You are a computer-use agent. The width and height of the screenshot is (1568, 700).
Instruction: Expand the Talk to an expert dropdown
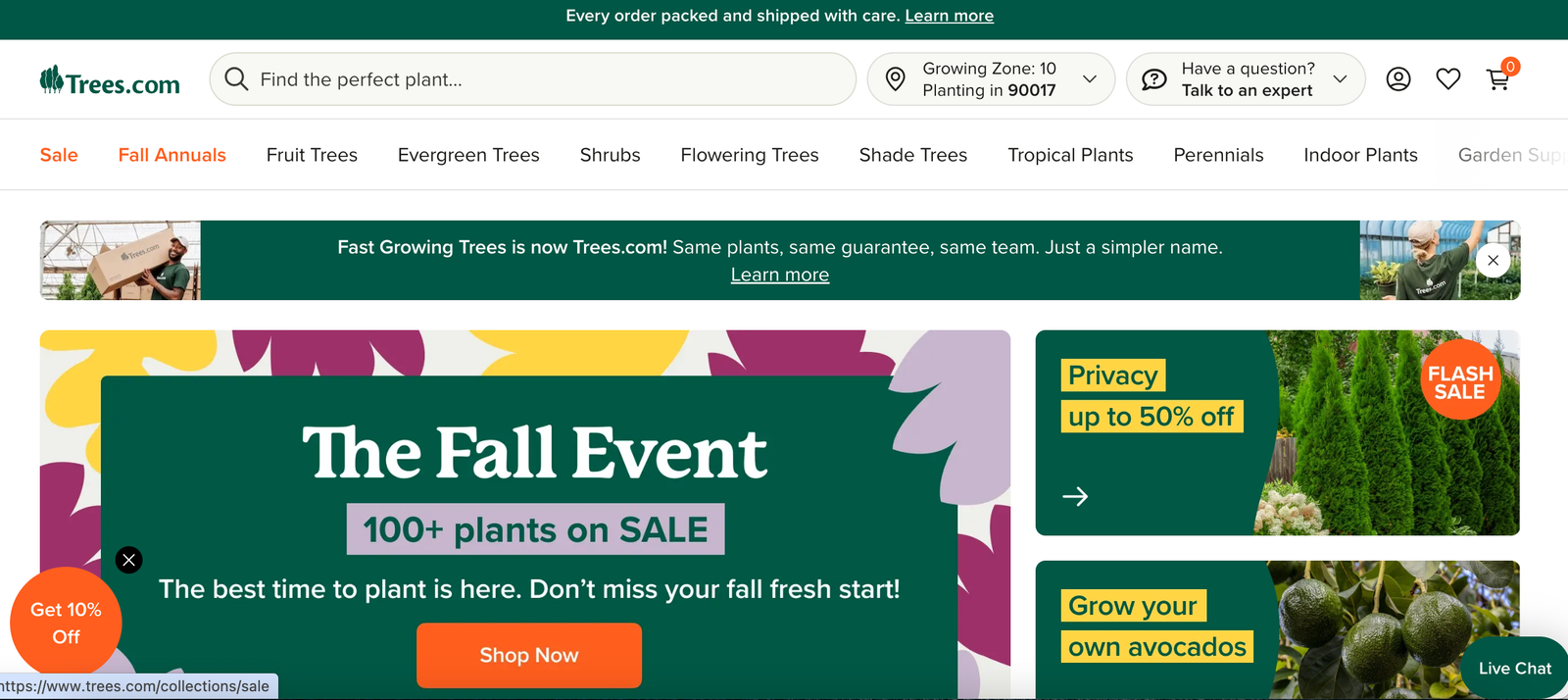[x=1340, y=79]
